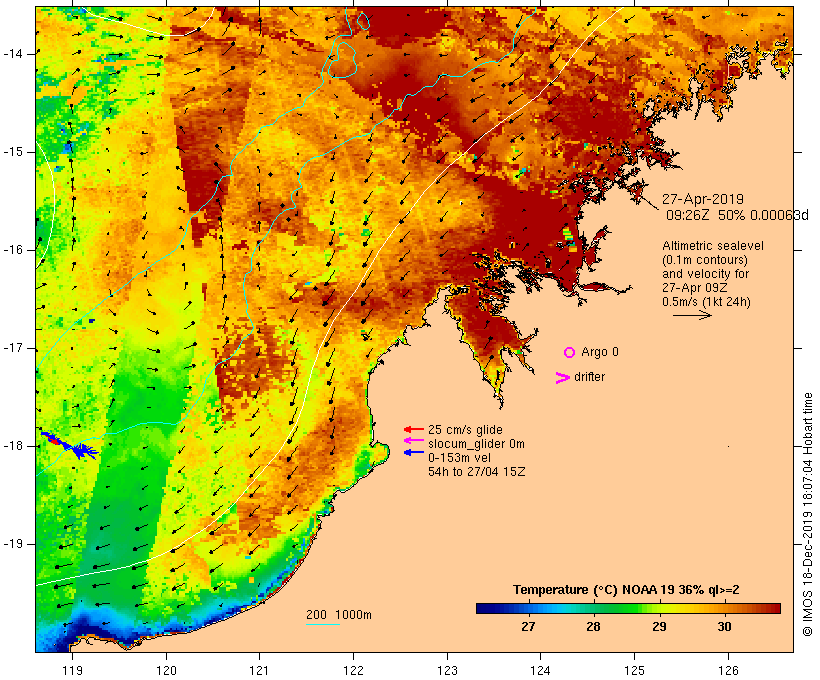
Task: Click the (0.1m contours) text
Action: point(705,260)
